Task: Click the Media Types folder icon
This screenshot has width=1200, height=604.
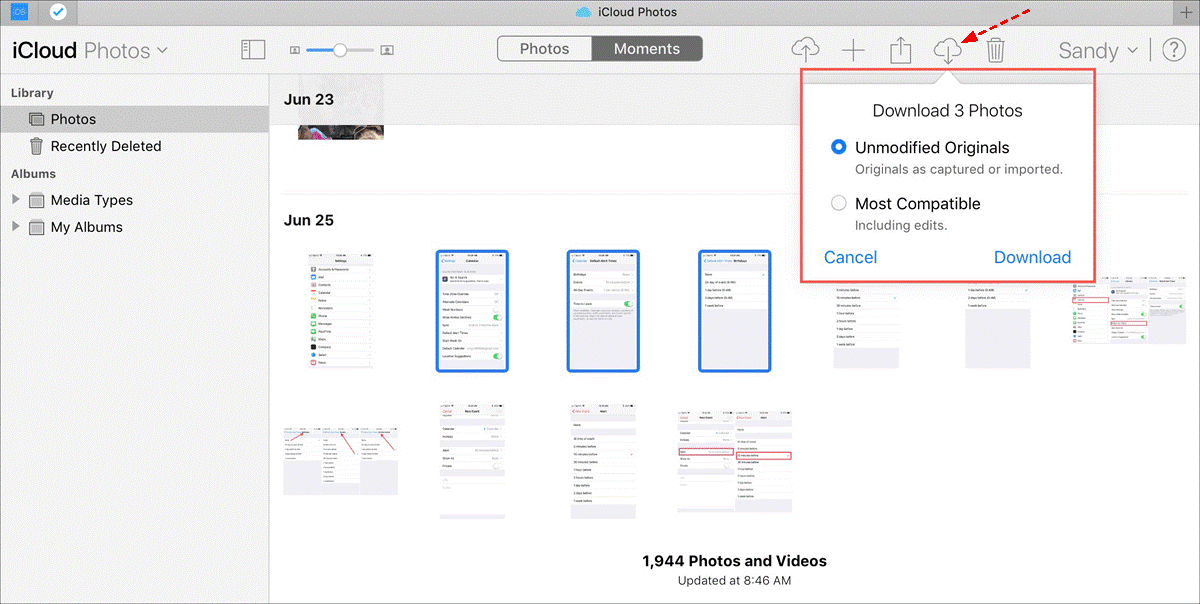Action: (x=37, y=200)
